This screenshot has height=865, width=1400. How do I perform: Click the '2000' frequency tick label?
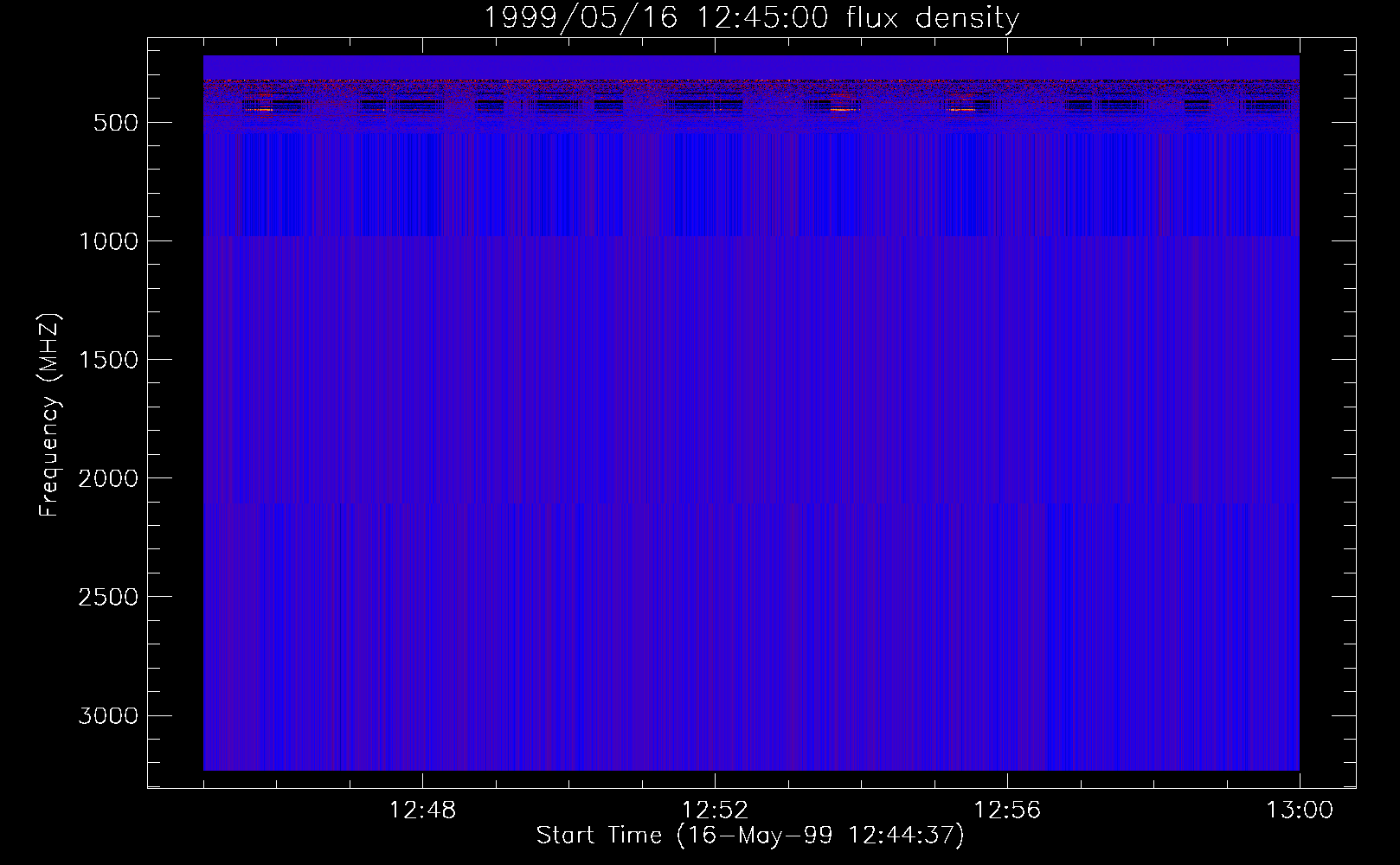click(x=108, y=478)
